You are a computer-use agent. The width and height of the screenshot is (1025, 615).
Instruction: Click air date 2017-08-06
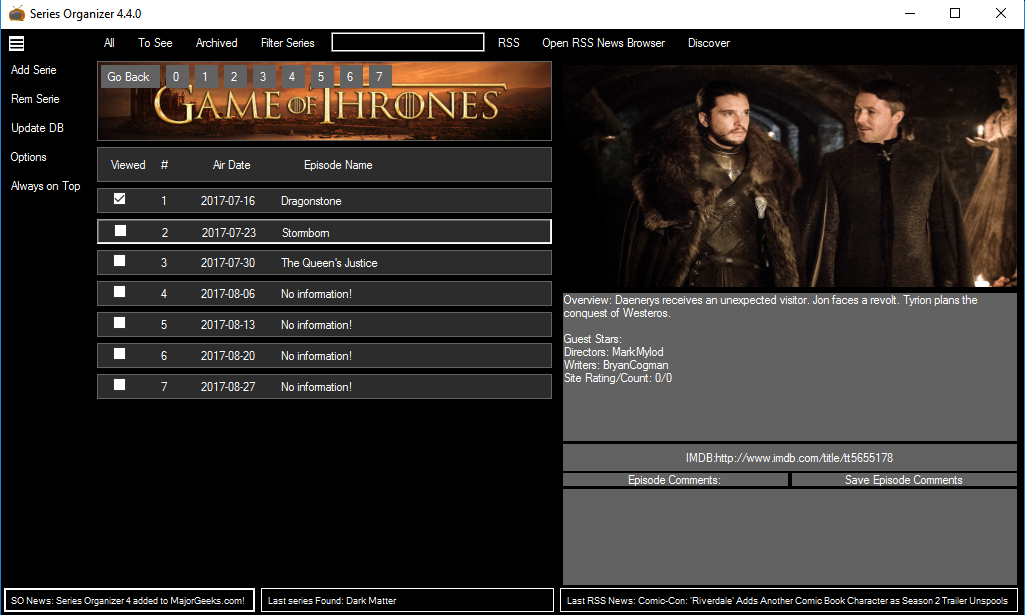(227, 294)
